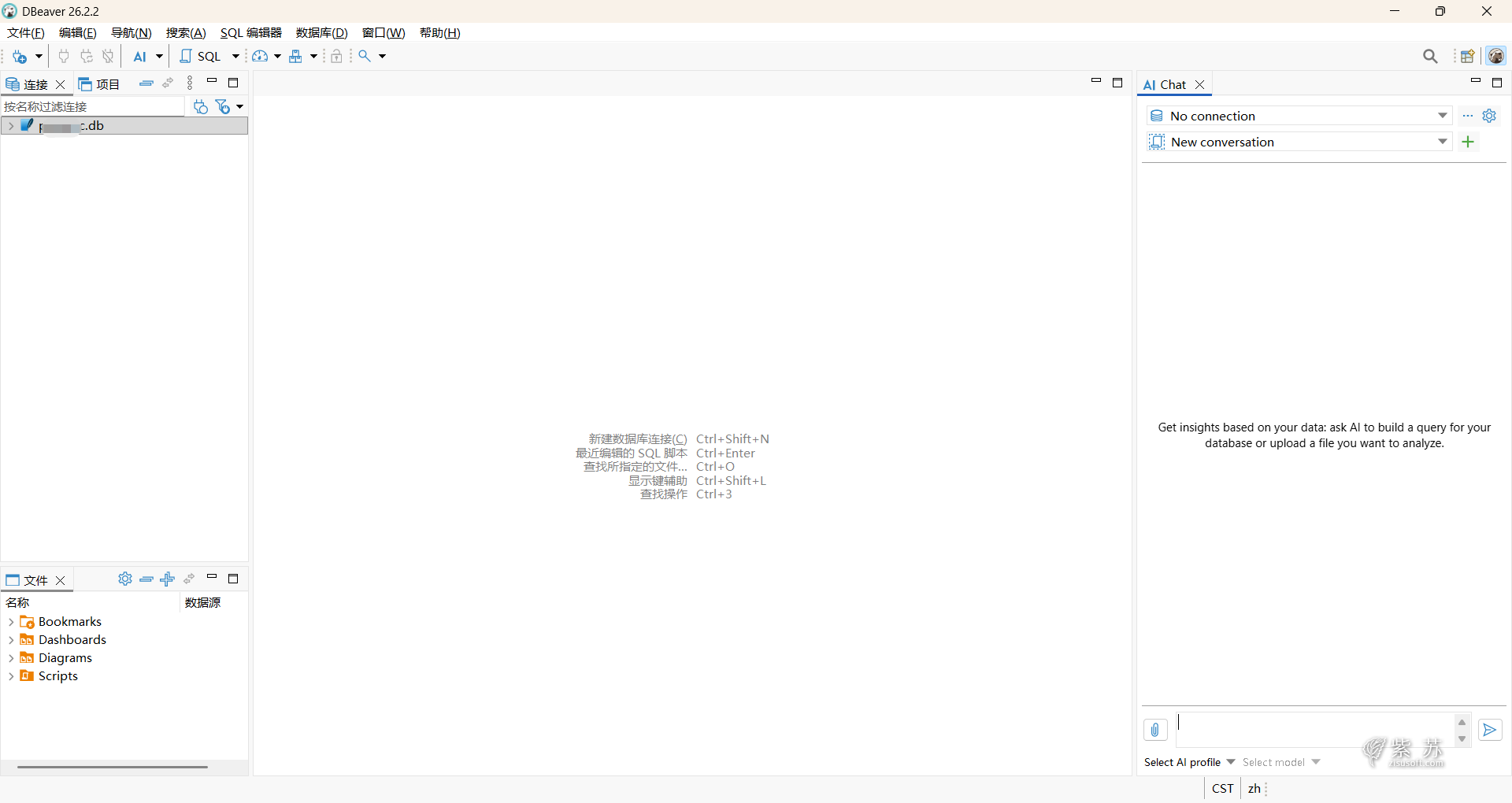Expand the SQL button dropdown arrow
Screen dimensions: 1512x803
235,57
